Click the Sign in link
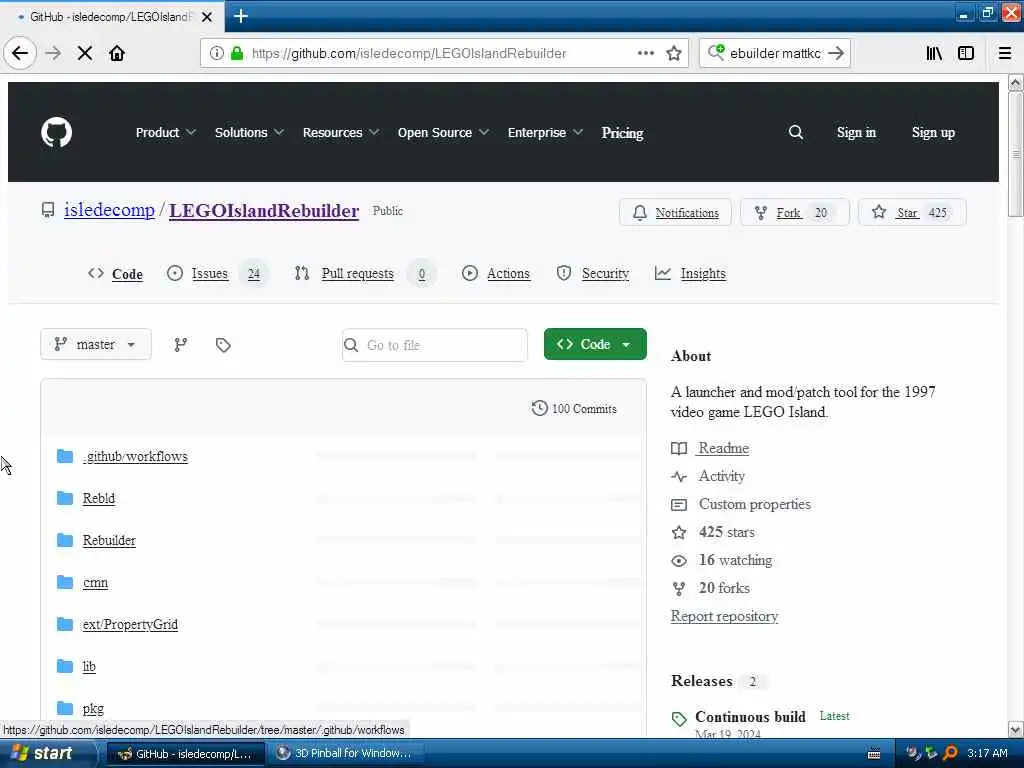The height and width of the screenshot is (768, 1024). point(856,133)
